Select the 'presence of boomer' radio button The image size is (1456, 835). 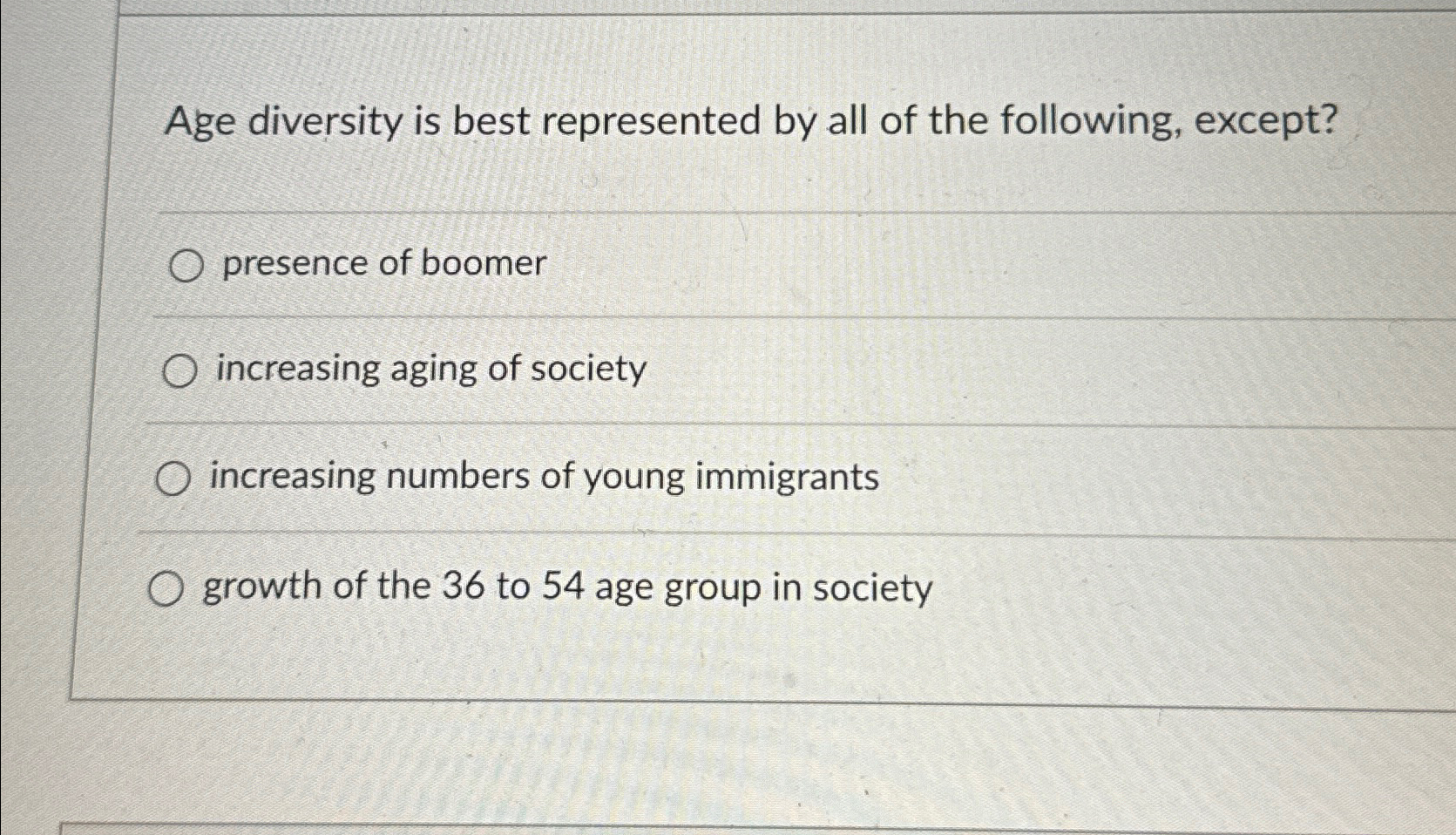click(186, 266)
